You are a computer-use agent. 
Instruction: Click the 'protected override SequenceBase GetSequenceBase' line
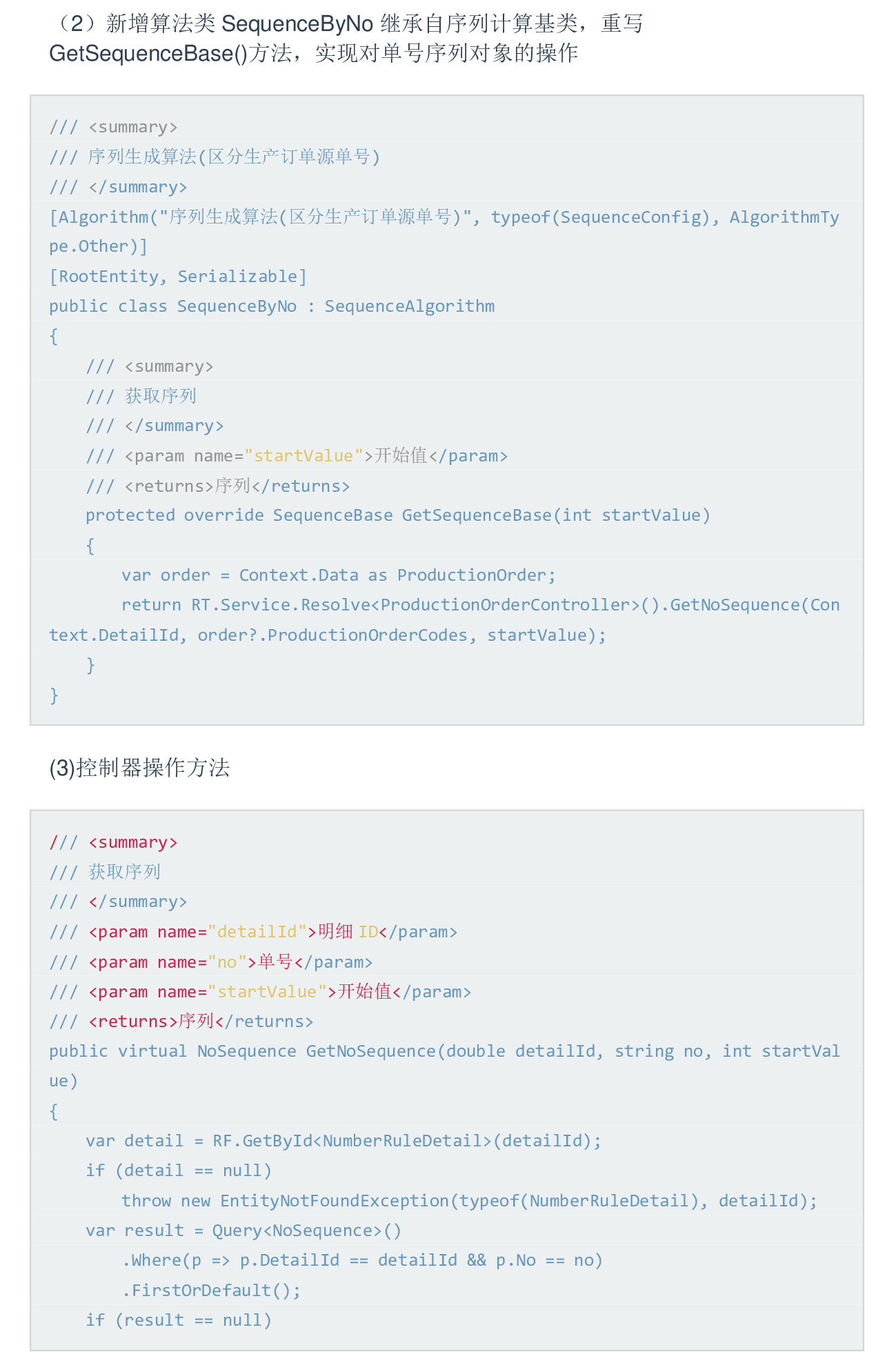tap(397, 515)
